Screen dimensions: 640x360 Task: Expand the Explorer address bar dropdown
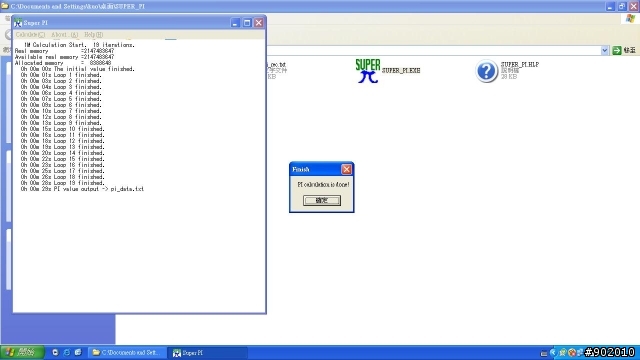click(x=604, y=50)
